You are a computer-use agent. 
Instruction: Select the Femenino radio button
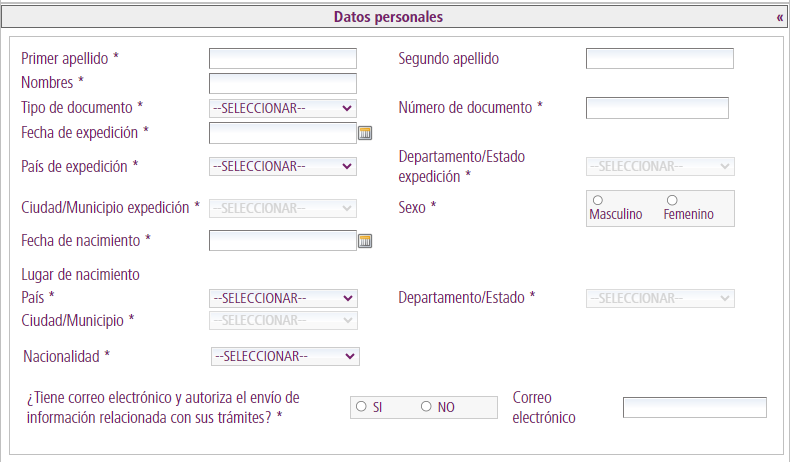(672, 201)
